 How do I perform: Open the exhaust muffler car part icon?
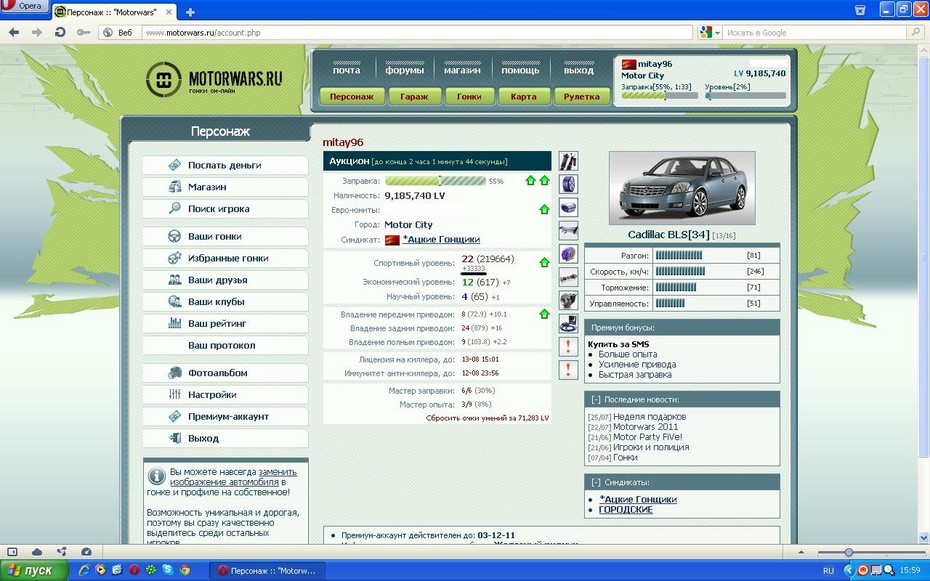568,208
